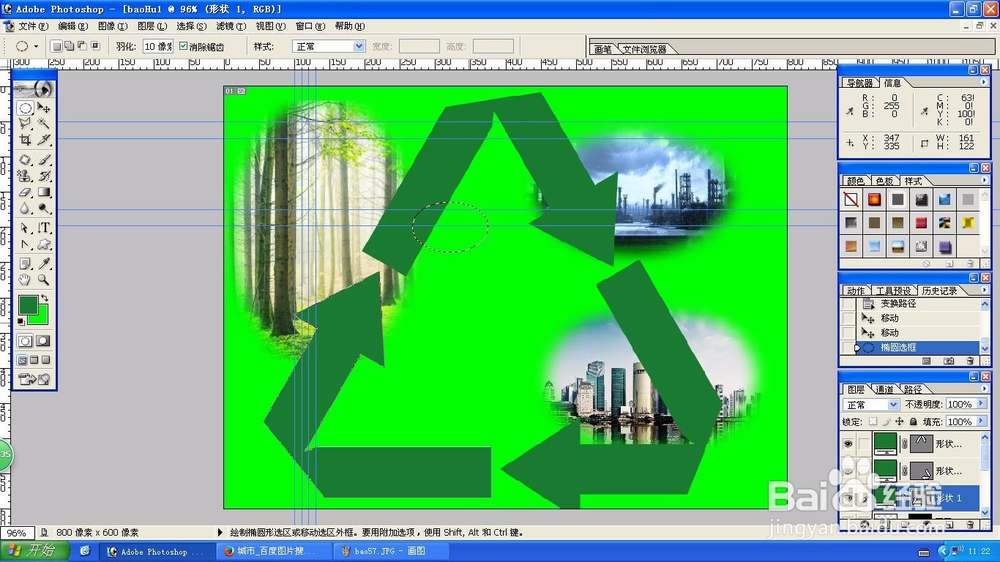Select the Path Selection arrow tool
The height and width of the screenshot is (562, 1000).
[x=25, y=228]
